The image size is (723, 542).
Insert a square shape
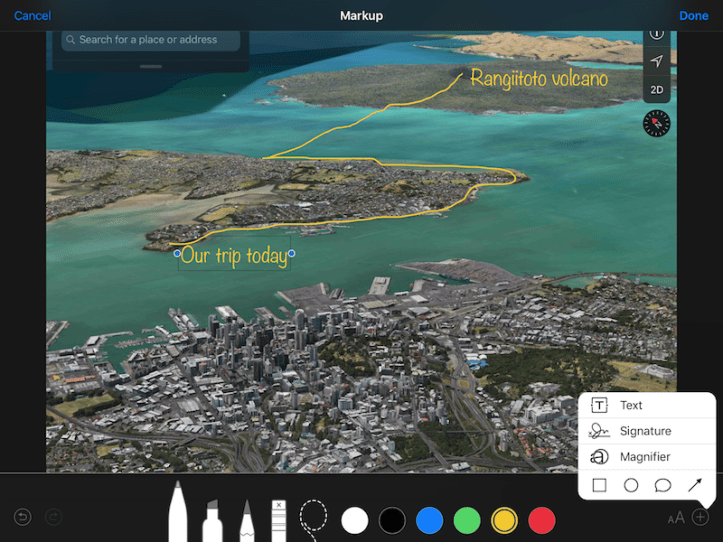click(x=599, y=485)
